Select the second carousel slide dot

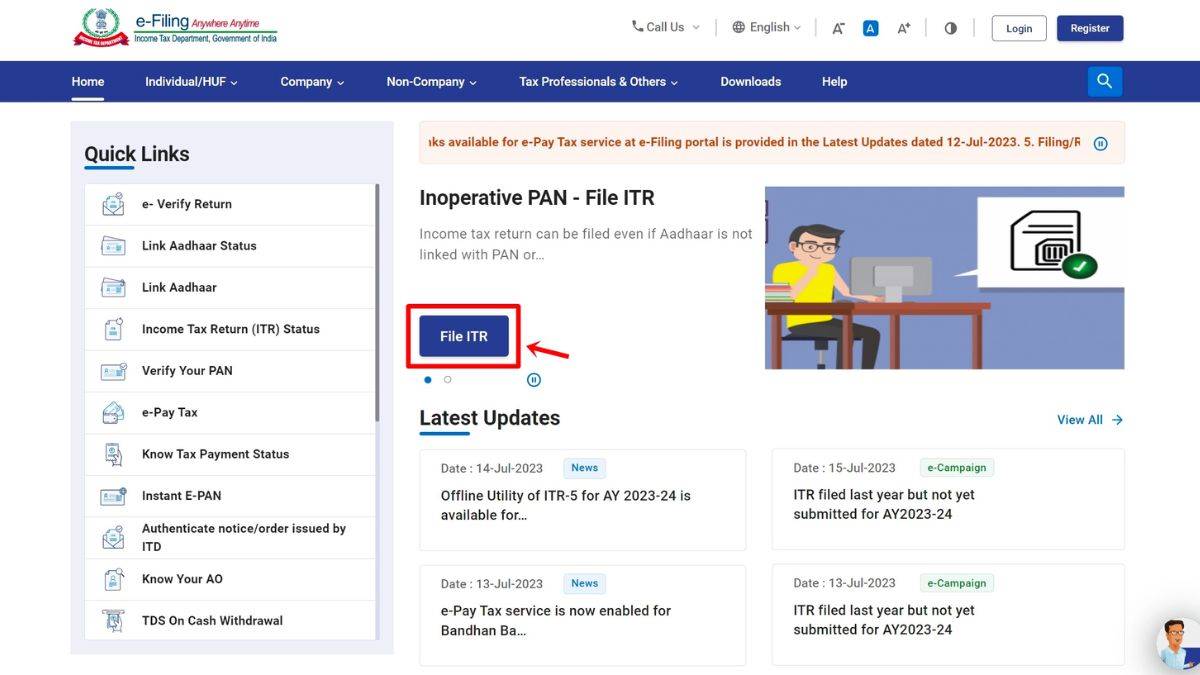[447, 380]
